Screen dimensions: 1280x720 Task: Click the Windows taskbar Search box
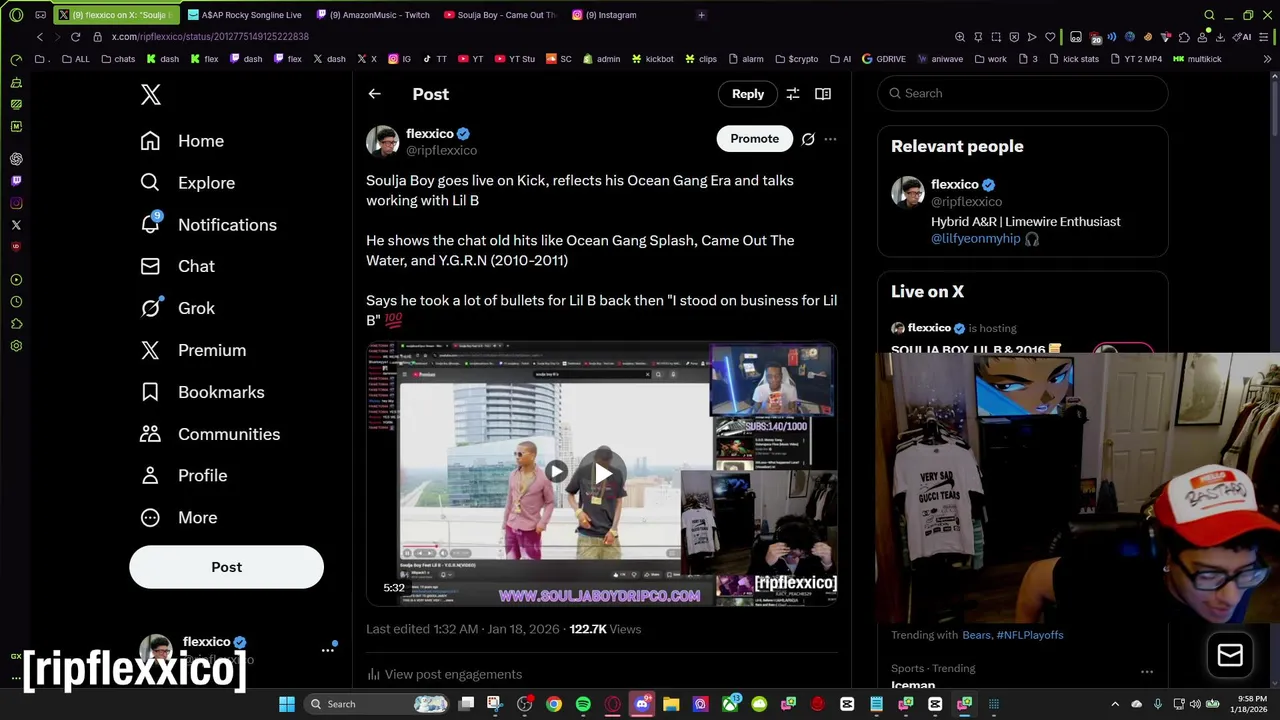(x=379, y=704)
